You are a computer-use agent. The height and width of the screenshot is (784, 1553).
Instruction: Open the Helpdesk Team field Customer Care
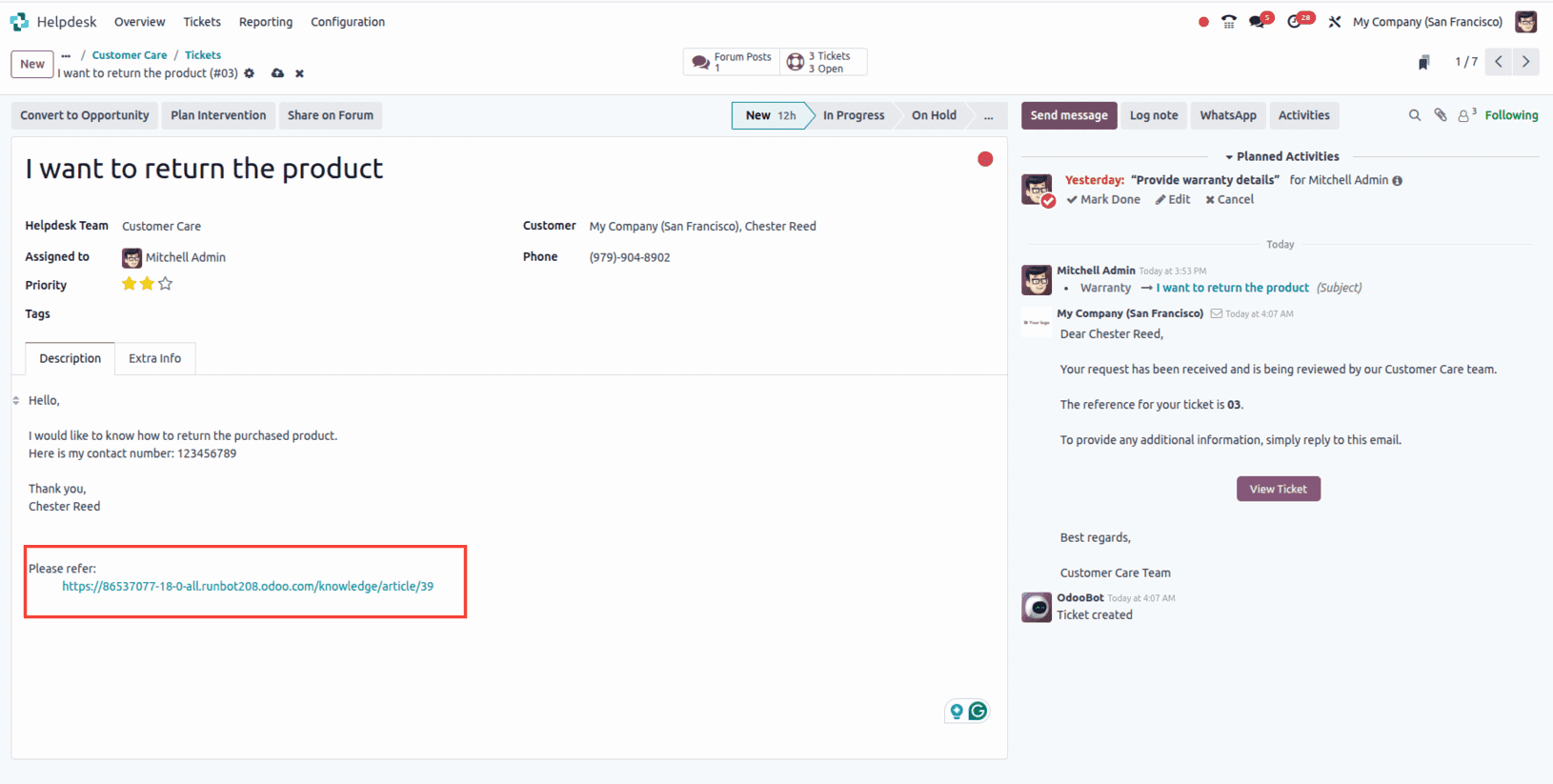coord(161,227)
